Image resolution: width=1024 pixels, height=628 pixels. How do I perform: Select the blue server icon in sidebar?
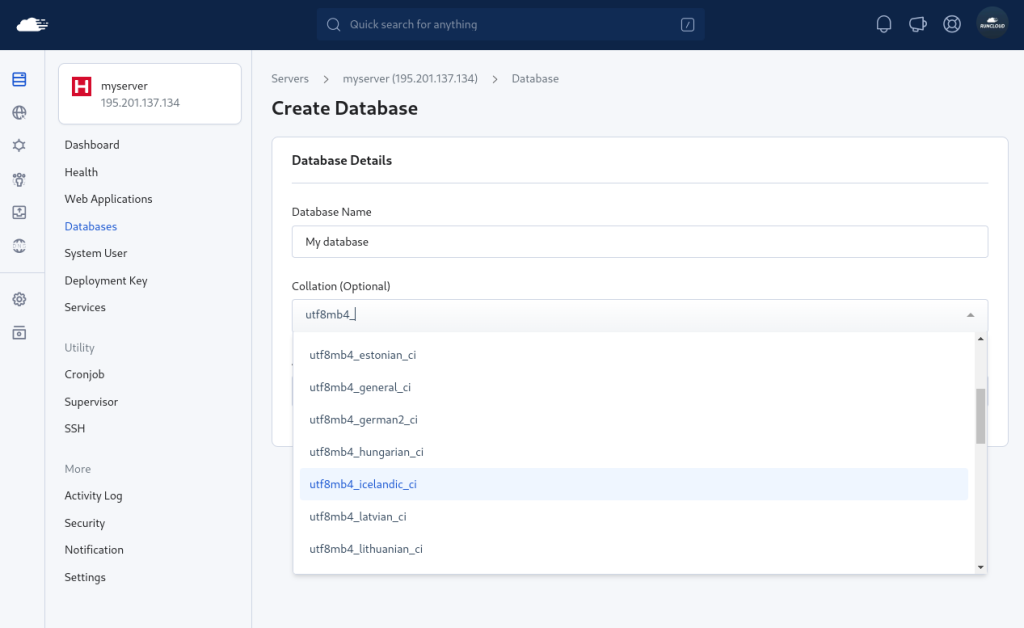pos(18,80)
